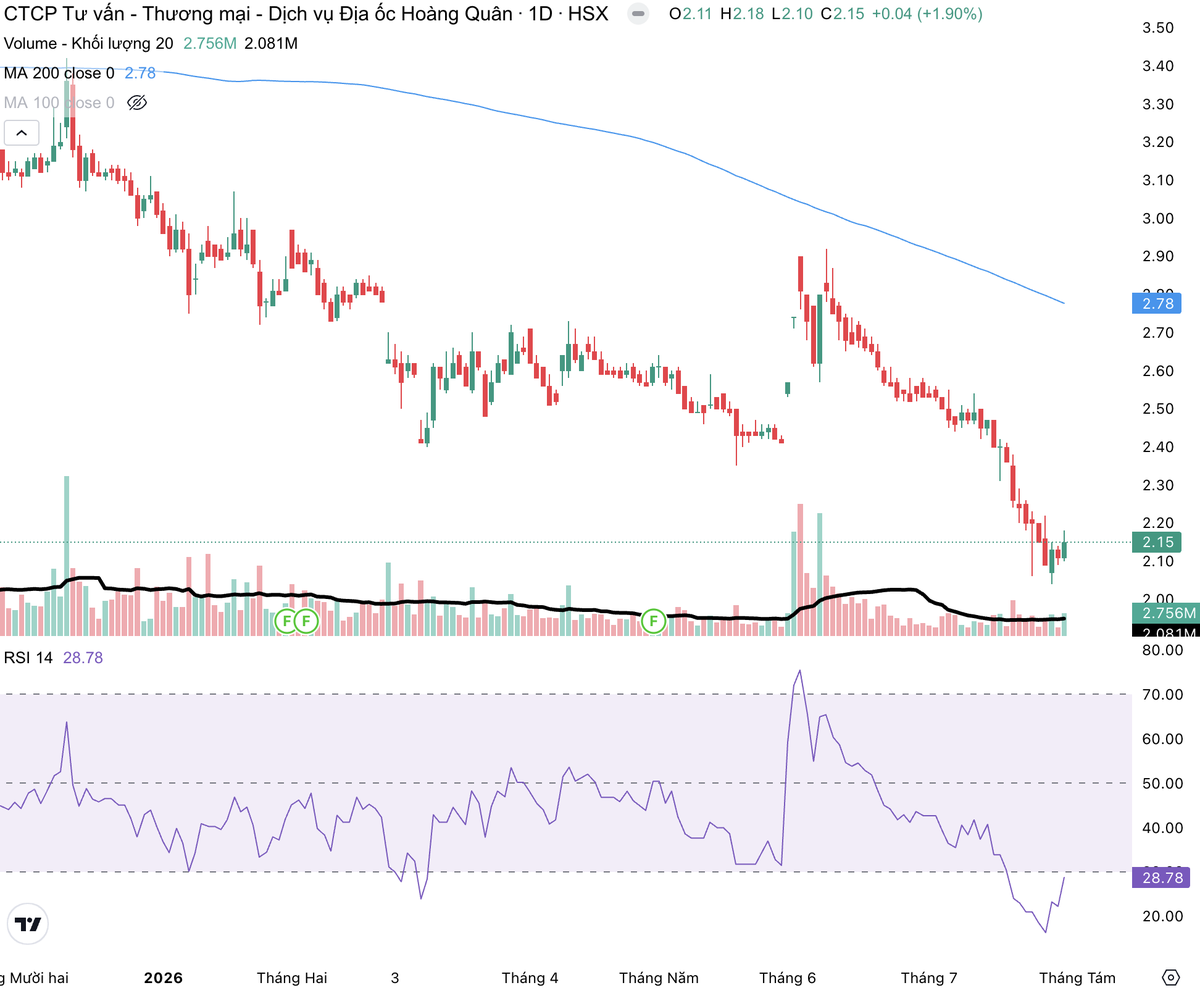This screenshot has width=1200, height=988.
Task: Click the Tháng 6 date axis label
Action: (x=788, y=978)
